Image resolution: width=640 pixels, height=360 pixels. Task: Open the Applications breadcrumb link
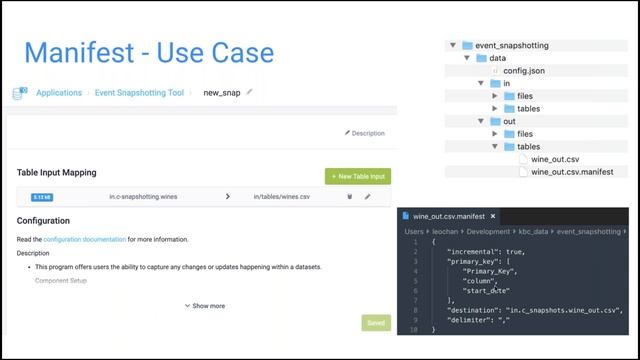(x=59, y=93)
